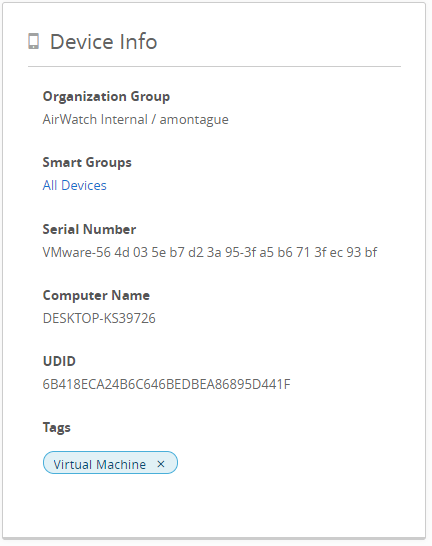This screenshot has width=432, height=546.
Task: Select the VMware serial number value
Action: (210, 252)
